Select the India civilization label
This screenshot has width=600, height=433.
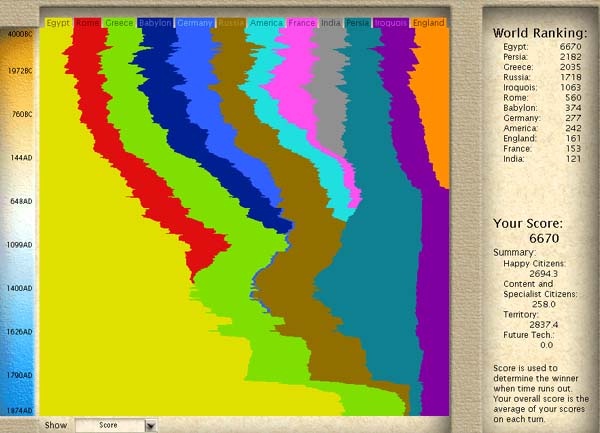pyautogui.click(x=330, y=22)
